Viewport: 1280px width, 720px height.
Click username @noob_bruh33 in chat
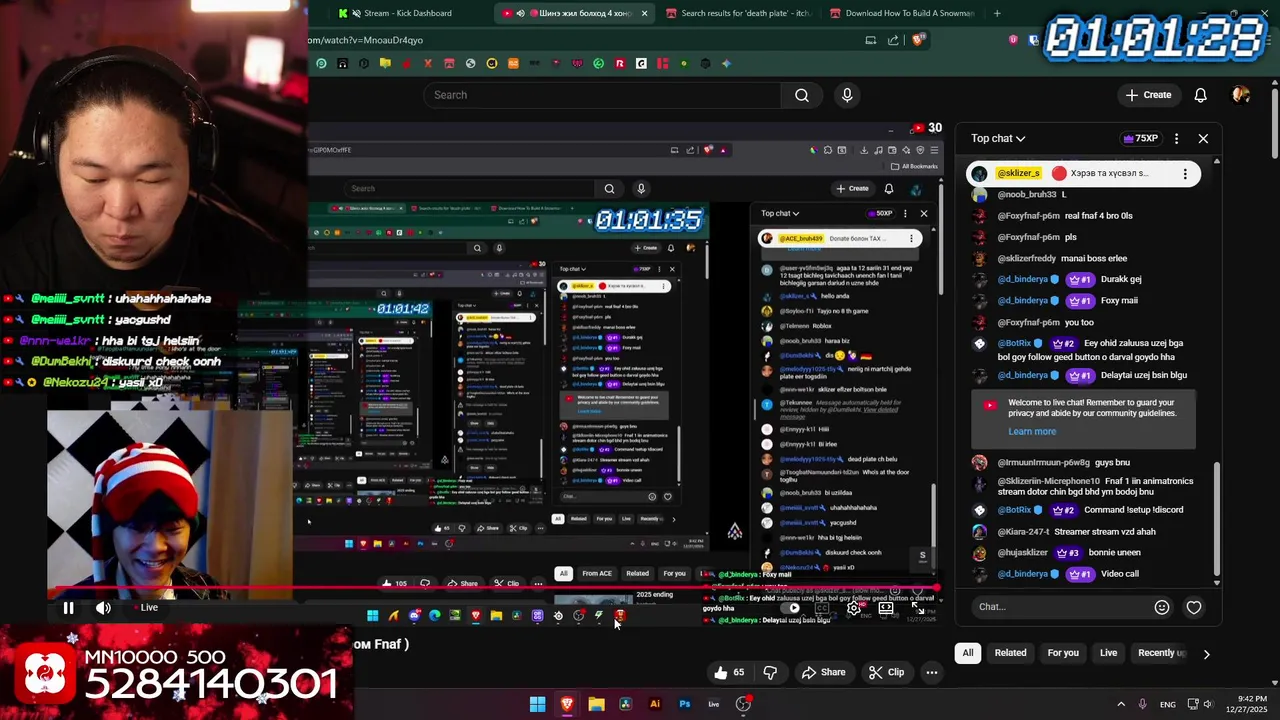click(1027, 195)
